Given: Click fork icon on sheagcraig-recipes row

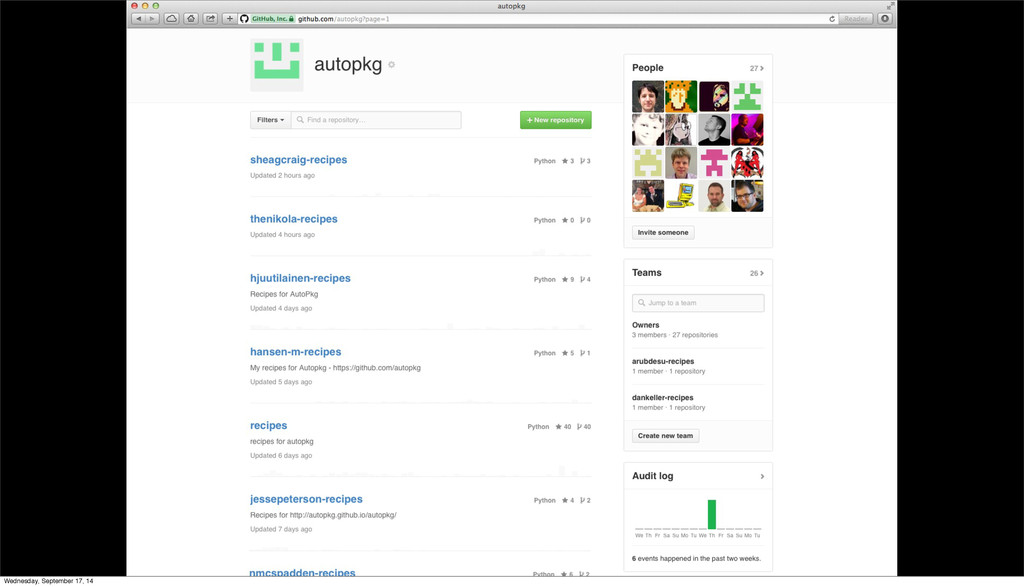Looking at the screenshot, I should [582, 161].
